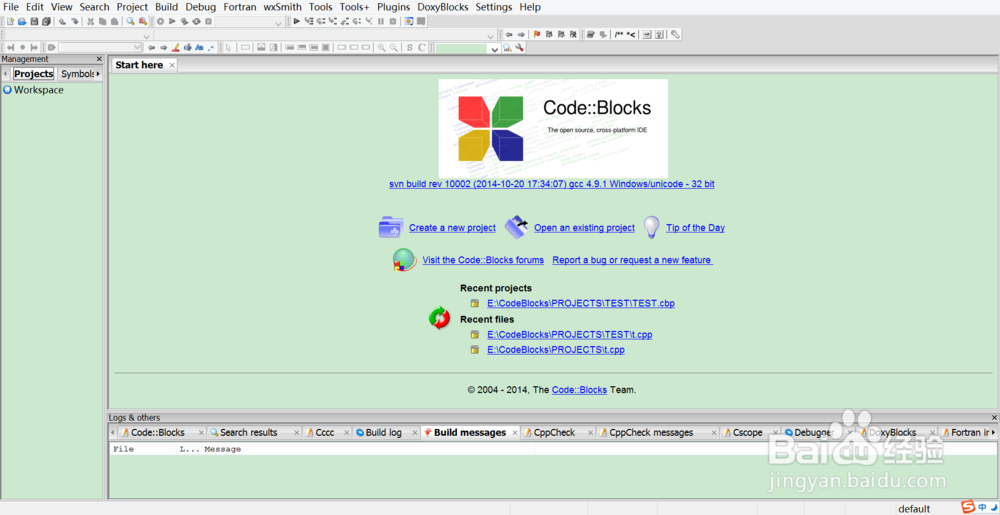Click the Build gear icon

160,21
